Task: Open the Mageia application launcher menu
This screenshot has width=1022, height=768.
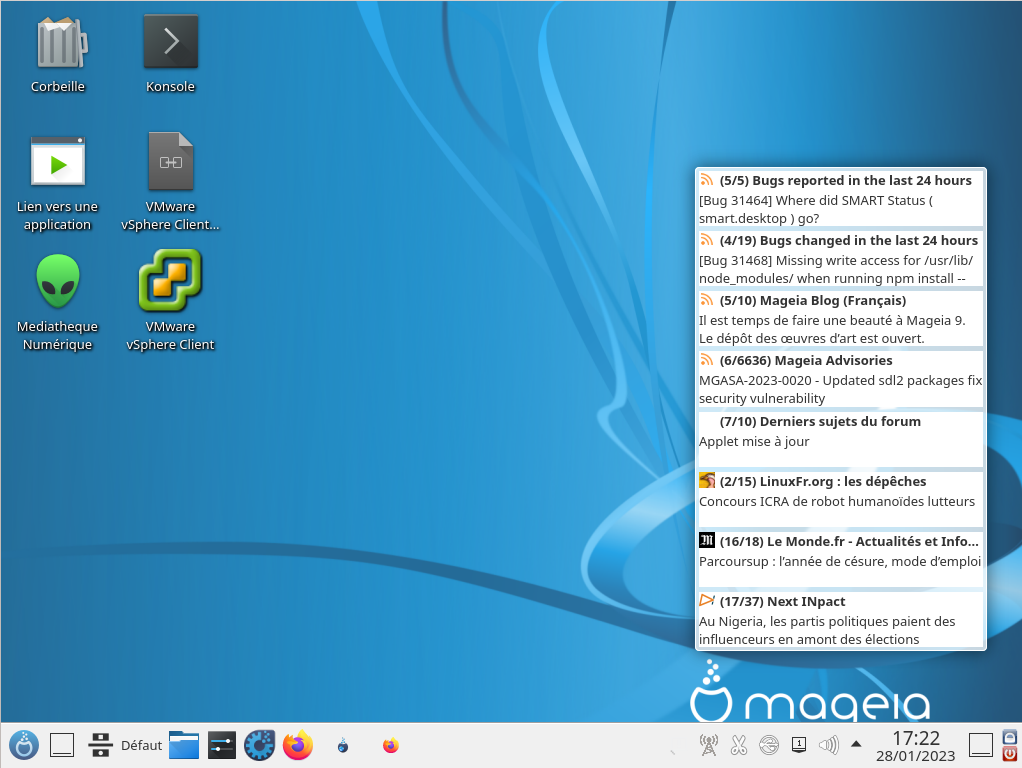Action: tap(24, 745)
